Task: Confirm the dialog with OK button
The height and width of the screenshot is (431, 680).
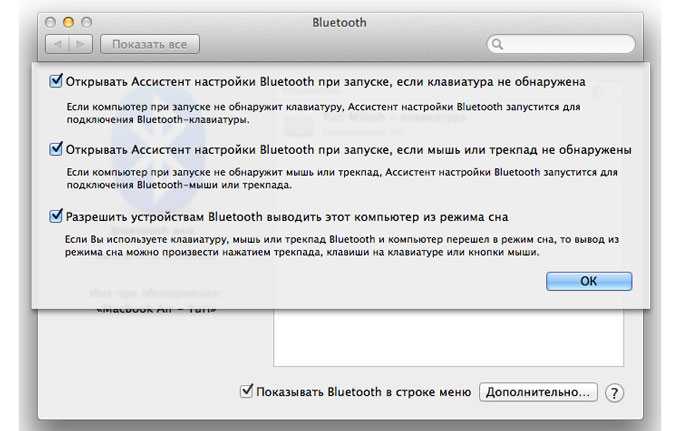Action: 589,281
